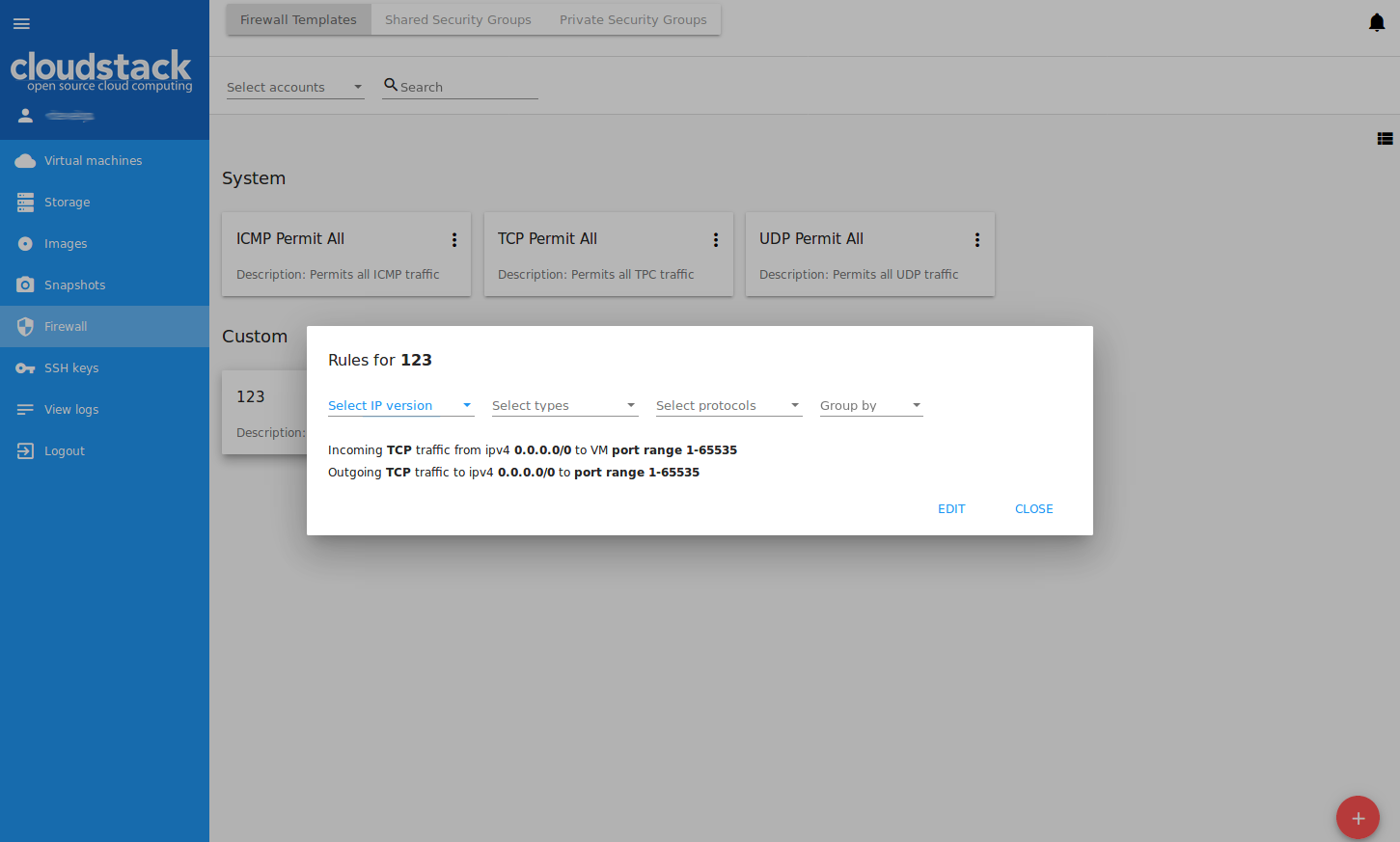Open SSH keys from the sidebar
This screenshot has height=842, width=1400.
click(71, 368)
